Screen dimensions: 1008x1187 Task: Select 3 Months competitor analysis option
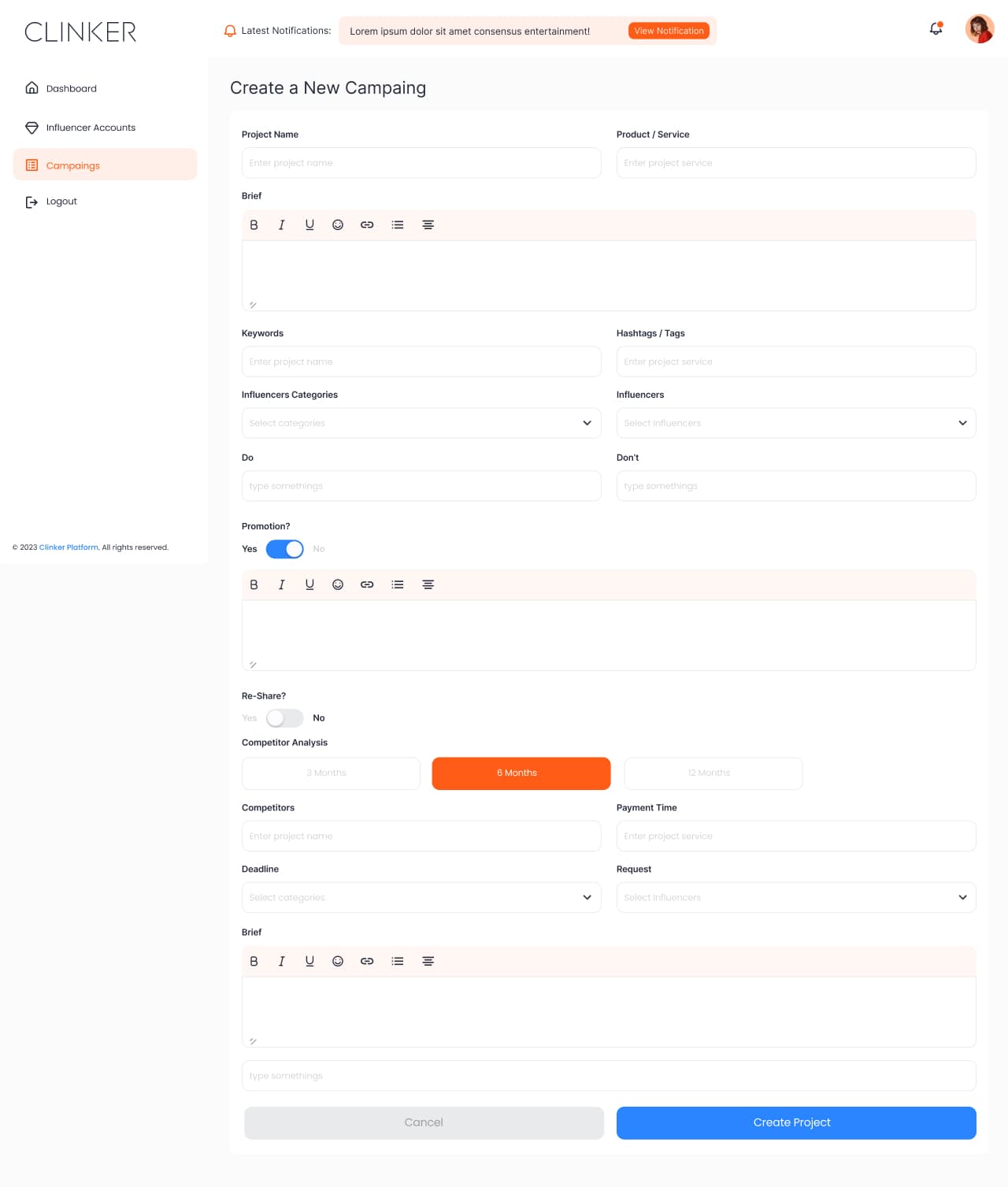pos(331,773)
